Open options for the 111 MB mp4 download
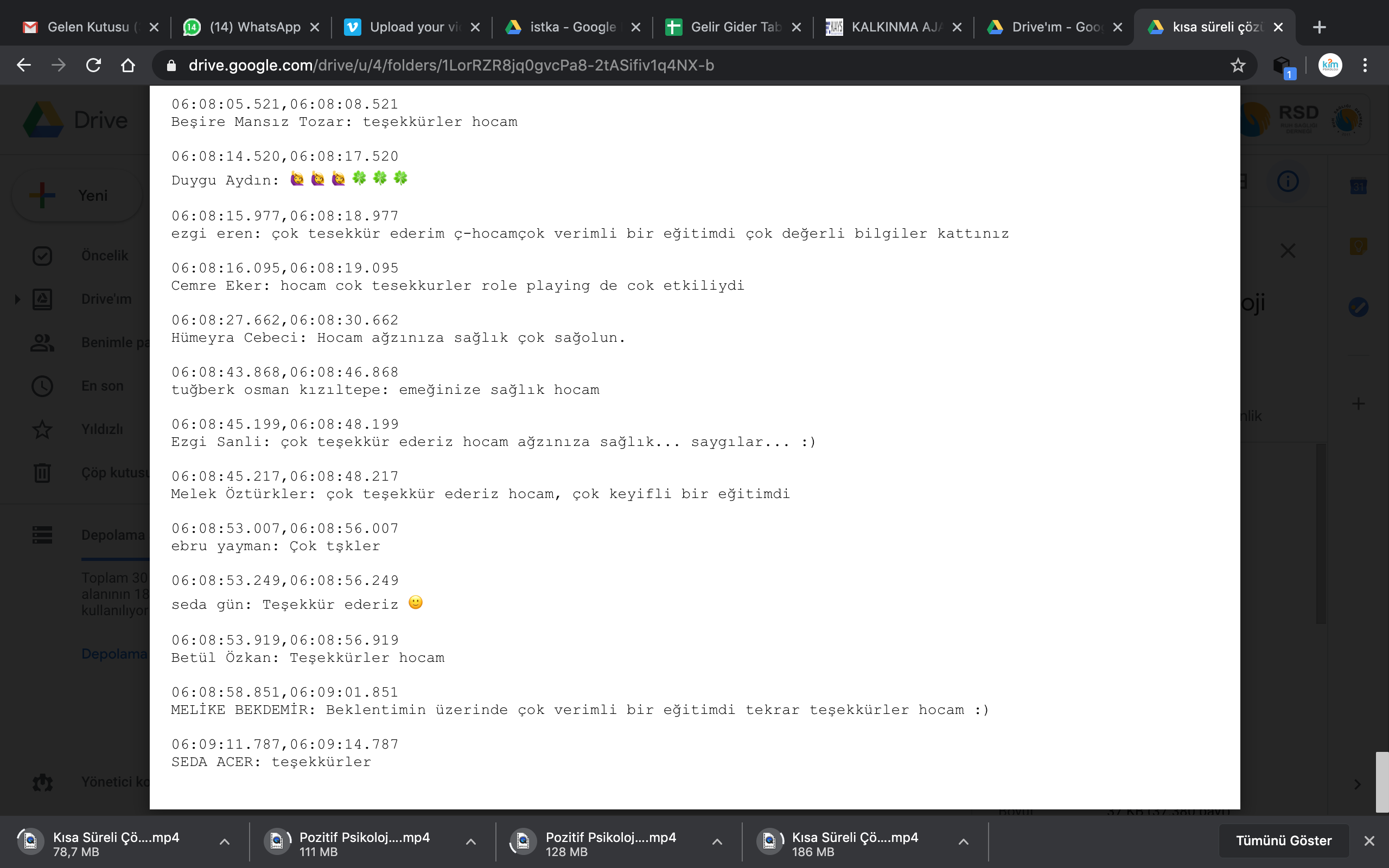This screenshot has height=868, width=1389. tap(470, 841)
